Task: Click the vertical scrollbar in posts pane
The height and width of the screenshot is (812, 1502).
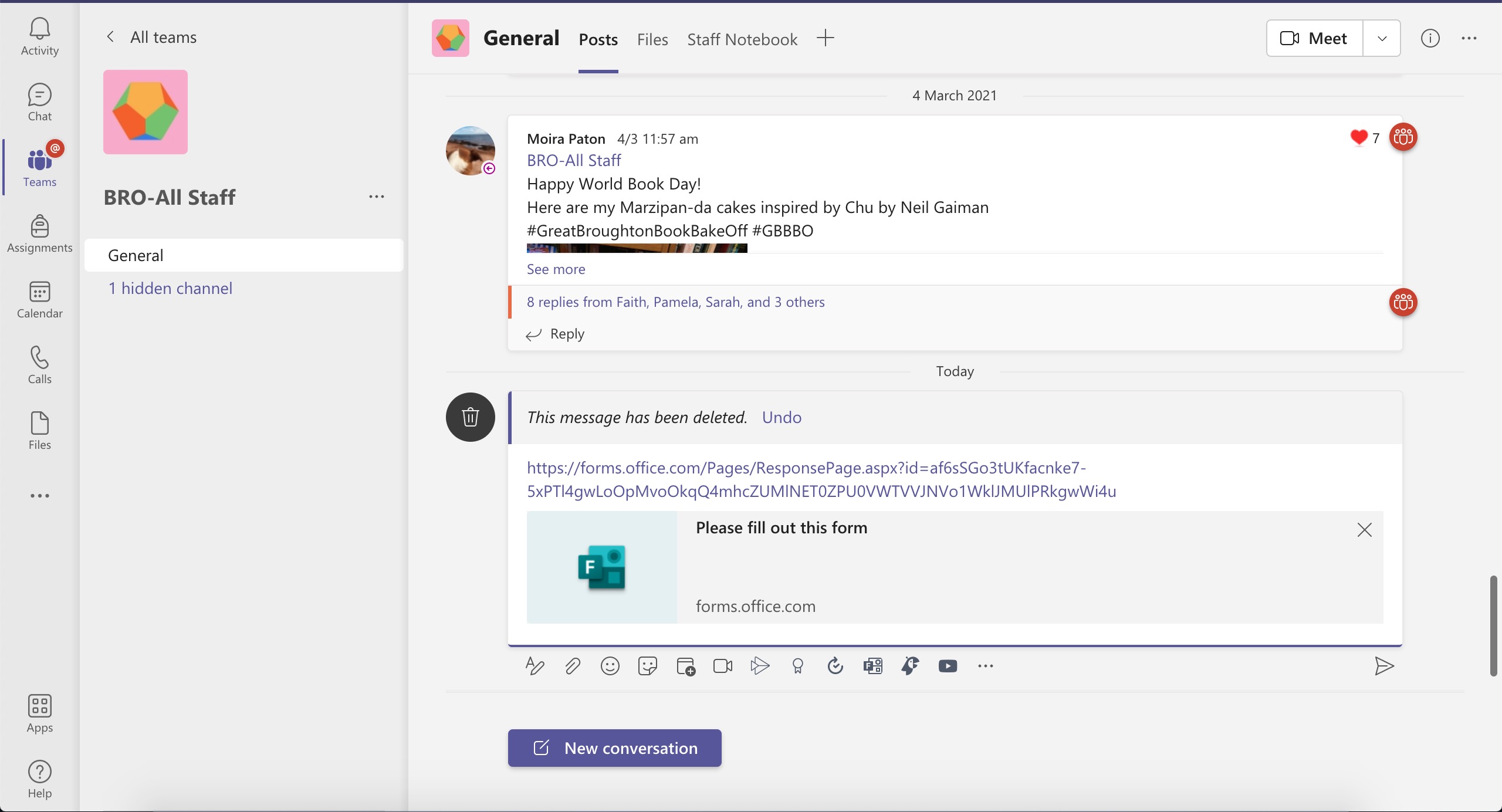Action: (1493, 625)
